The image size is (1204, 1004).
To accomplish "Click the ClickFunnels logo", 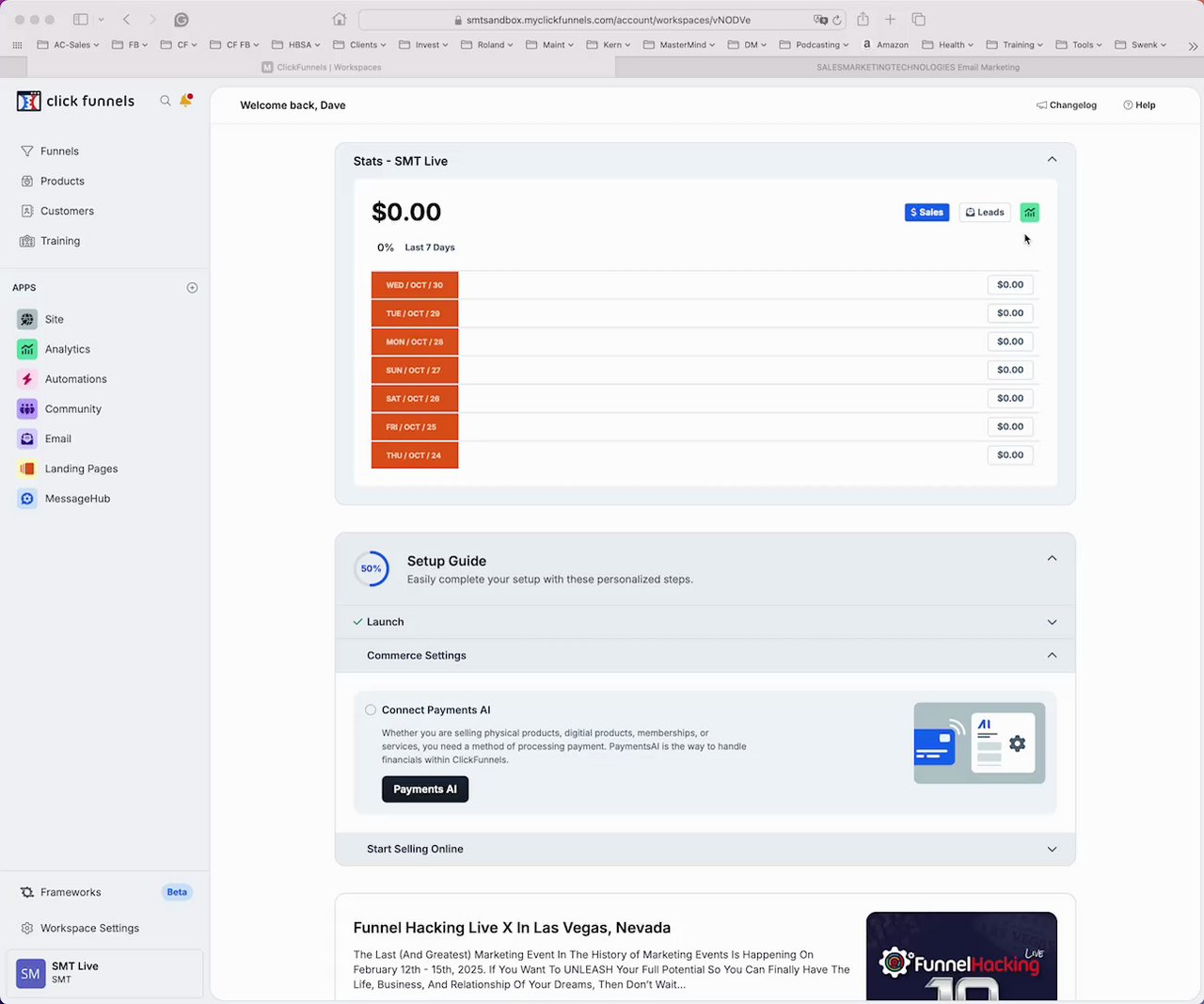I will (x=76, y=101).
